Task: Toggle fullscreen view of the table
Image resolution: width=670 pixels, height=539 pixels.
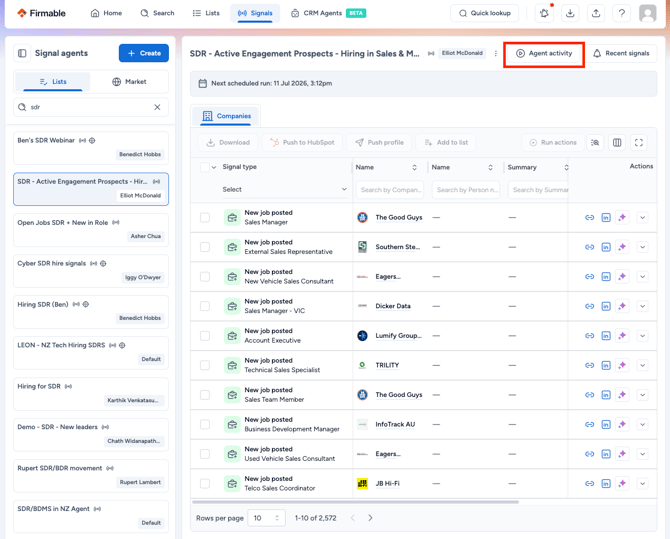Action: tap(639, 142)
